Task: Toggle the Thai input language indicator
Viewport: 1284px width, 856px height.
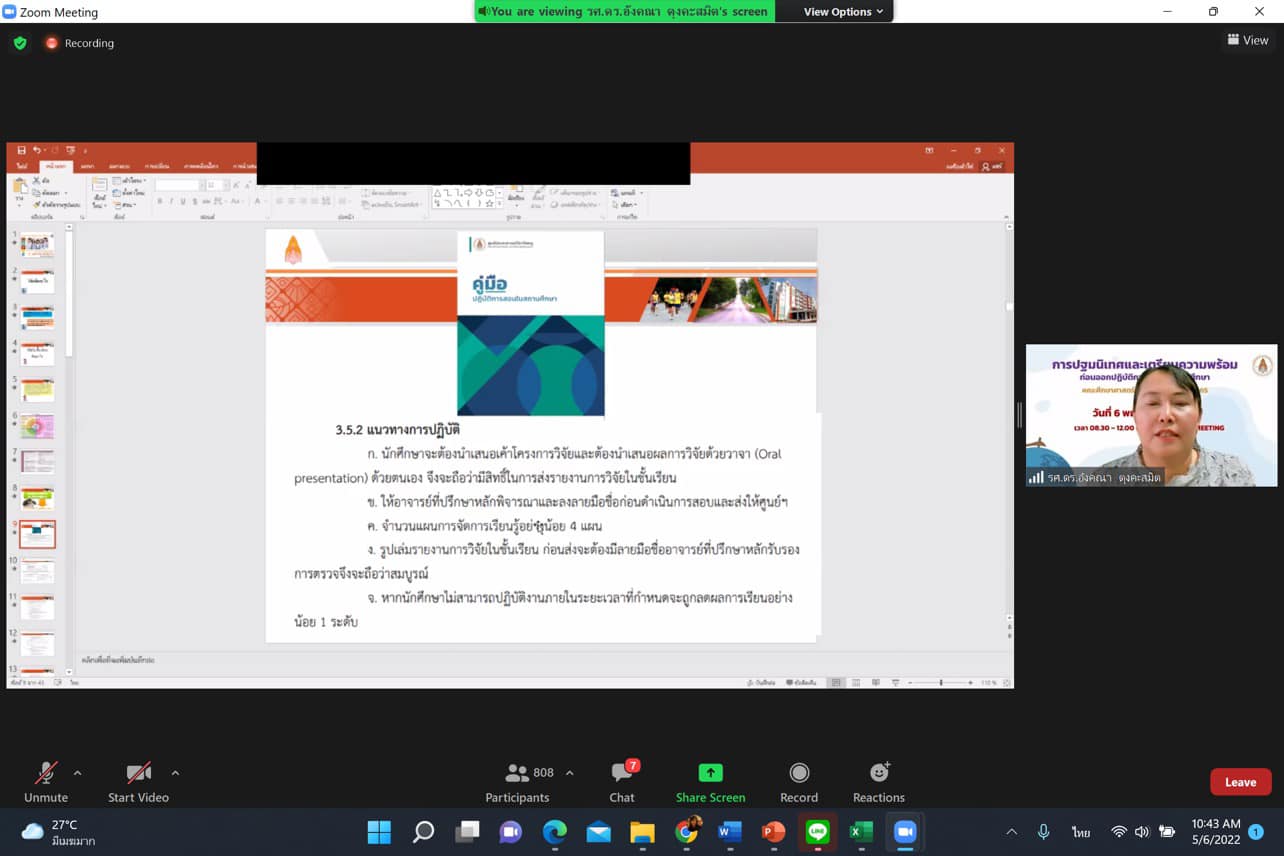Action: click(1081, 832)
